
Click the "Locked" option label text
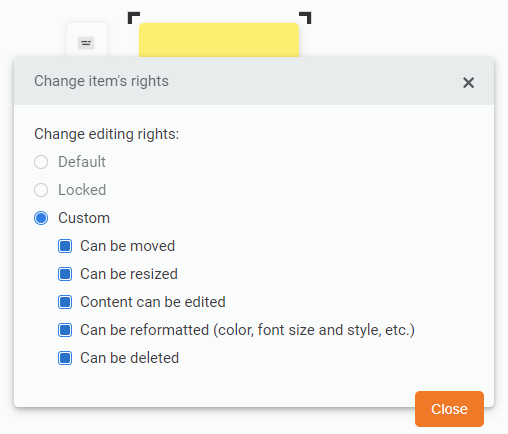pyautogui.click(x=82, y=190)
